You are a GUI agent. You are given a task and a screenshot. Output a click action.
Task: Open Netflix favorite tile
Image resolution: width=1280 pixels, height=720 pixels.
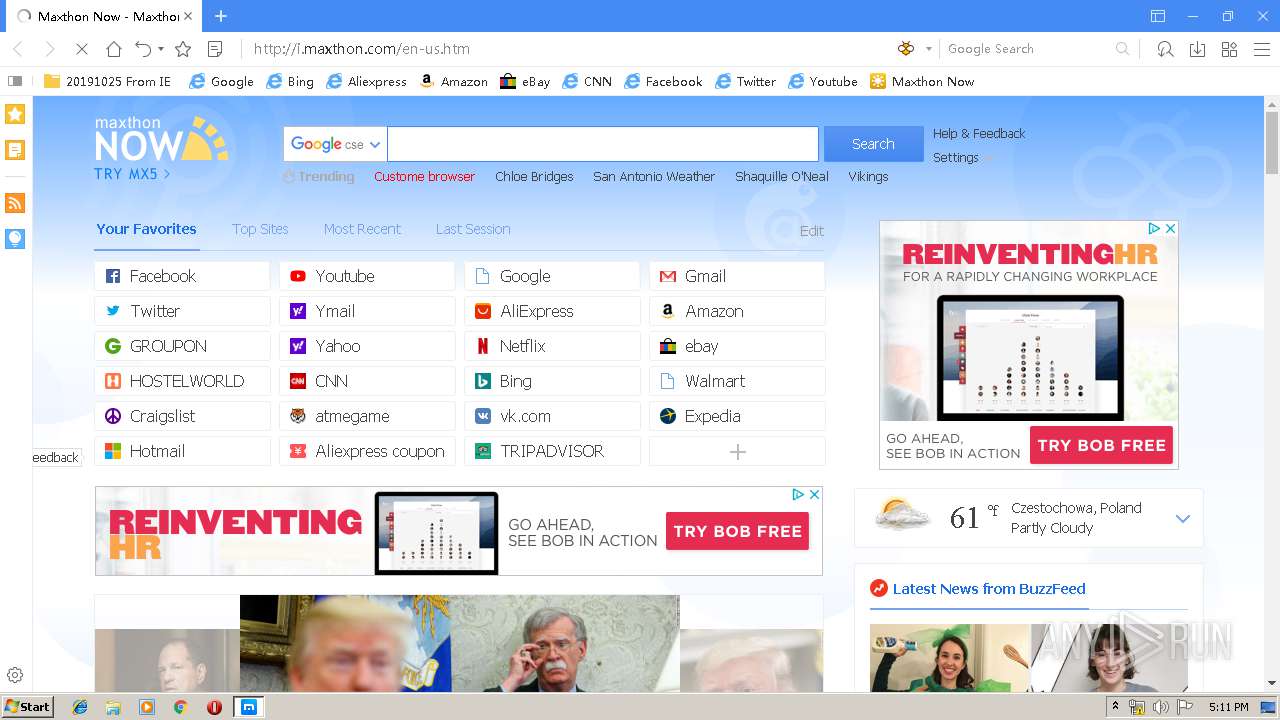[x=552, y=346]
